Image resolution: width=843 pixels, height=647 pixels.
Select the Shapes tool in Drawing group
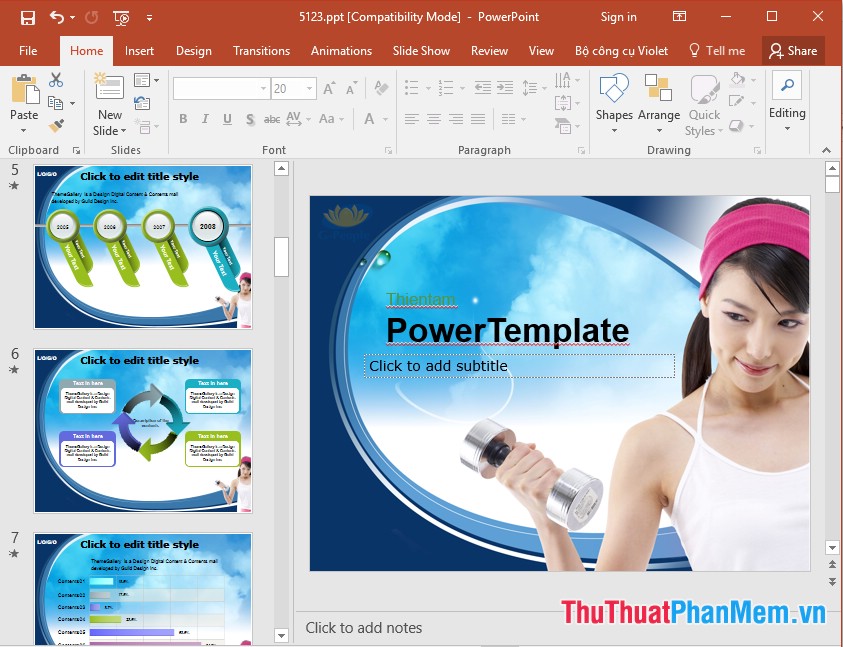click(x=613, y=100)
